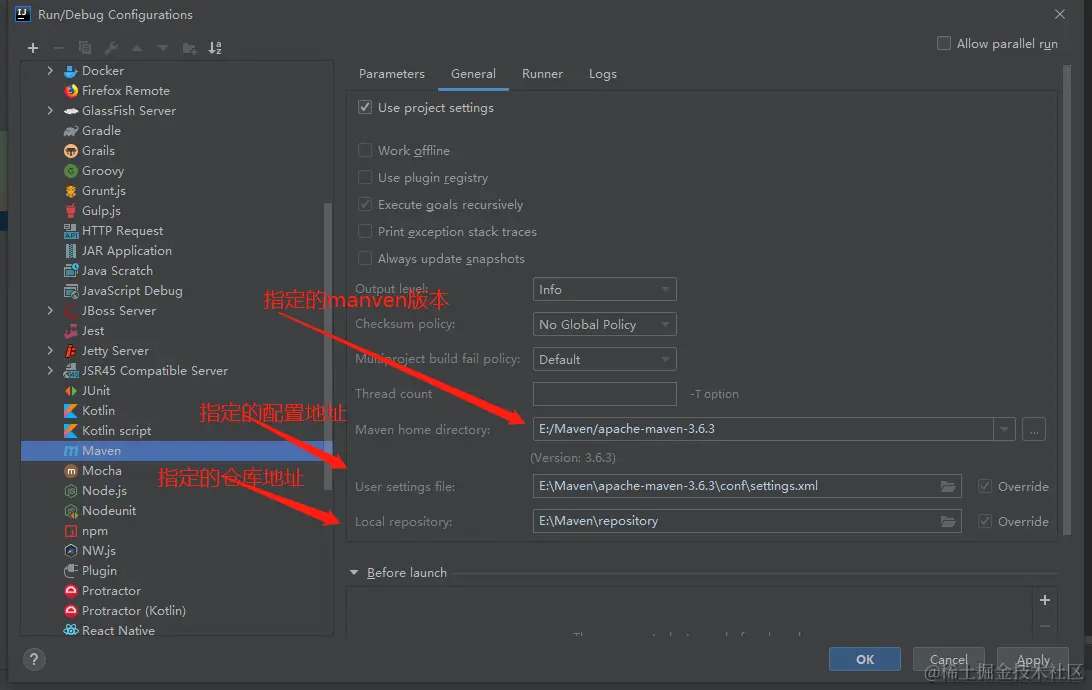
Task: Expand the JBoss Server node
Action: click(50, 311)
